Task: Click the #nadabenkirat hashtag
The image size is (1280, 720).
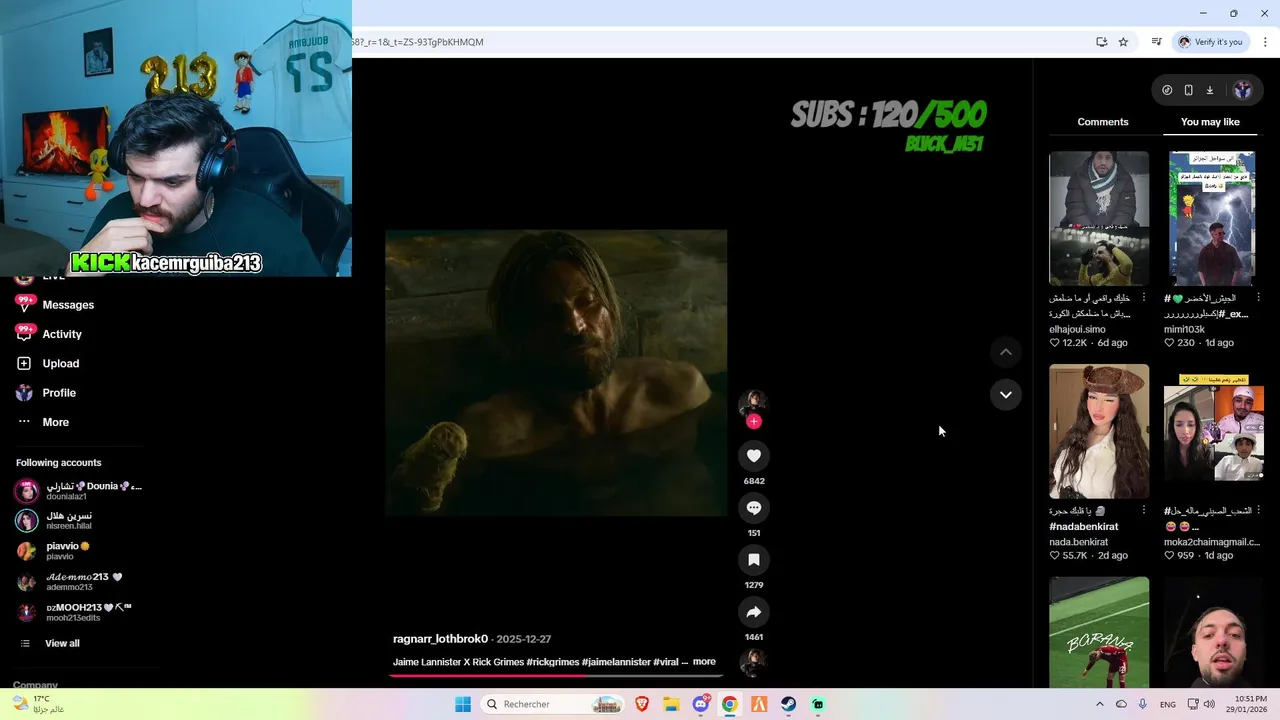Action: (x=1084, y=527)
